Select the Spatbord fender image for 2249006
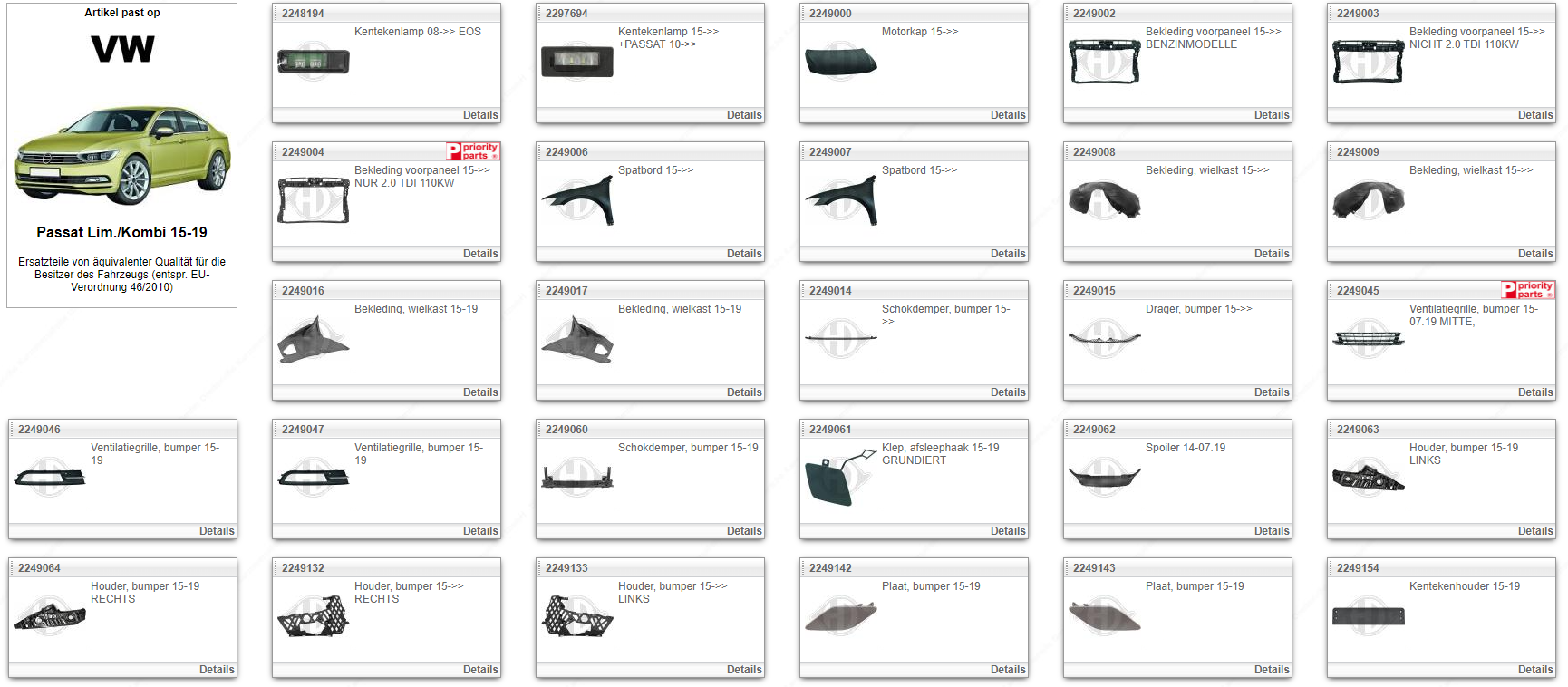The width and height of the screenshot is (1568, 687). pyautogui.click(x=577, y=200)
